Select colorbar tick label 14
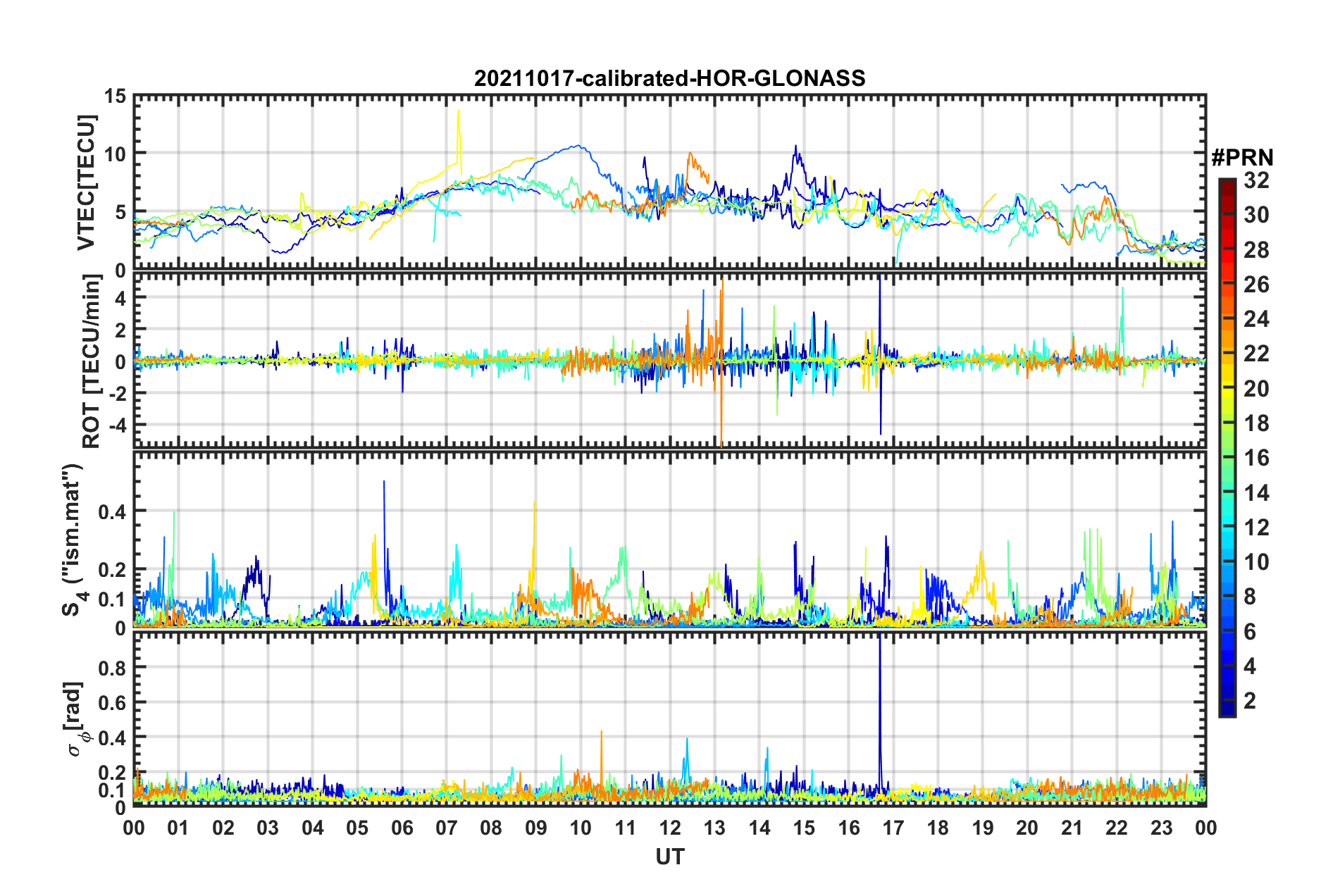This screenshot has width=1340, height=896. tap(1256, 493)
